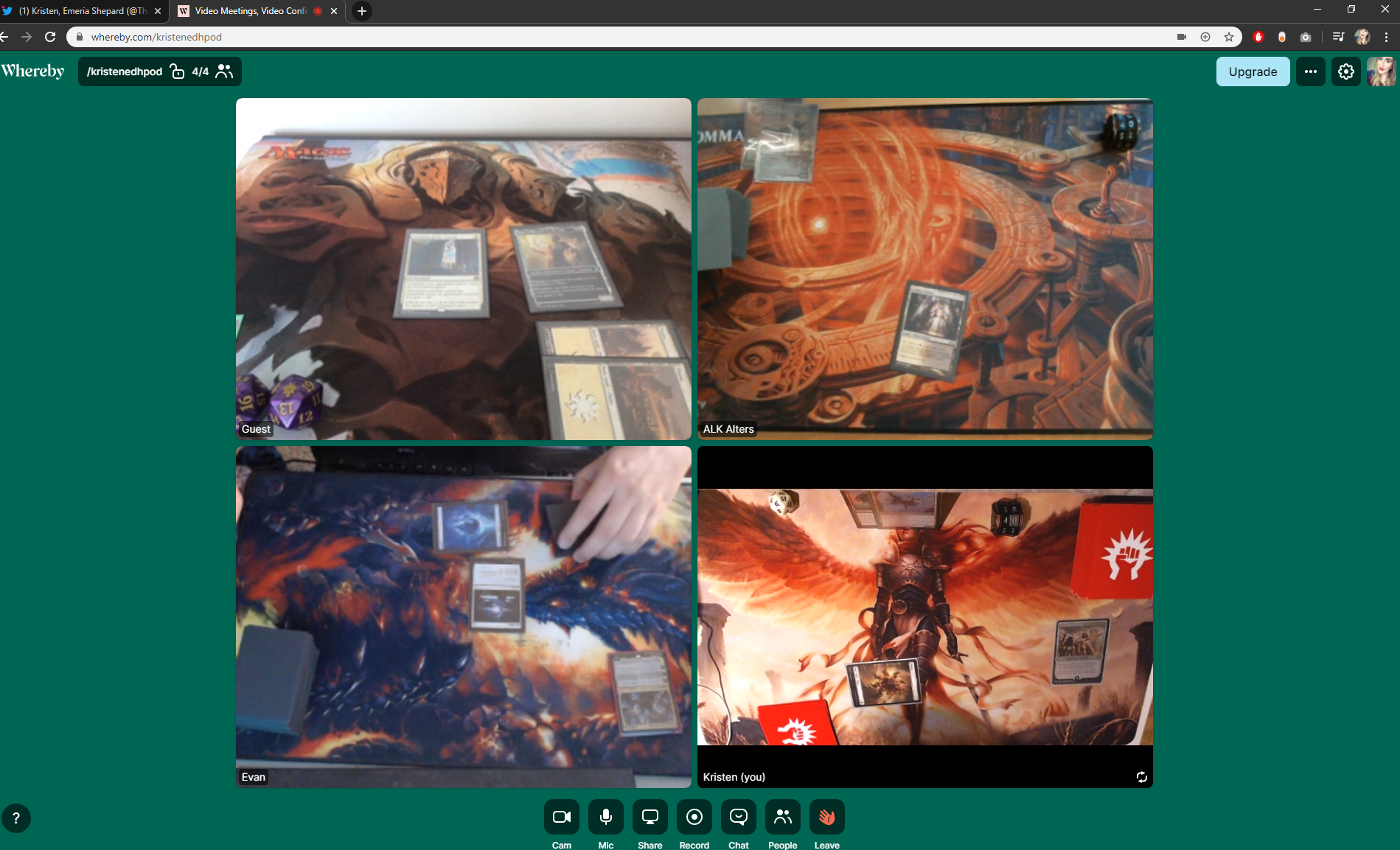This screenshot has width=1400, height=850.
Task: Expand the three-dots more options menu
Action: point(1310,72)
